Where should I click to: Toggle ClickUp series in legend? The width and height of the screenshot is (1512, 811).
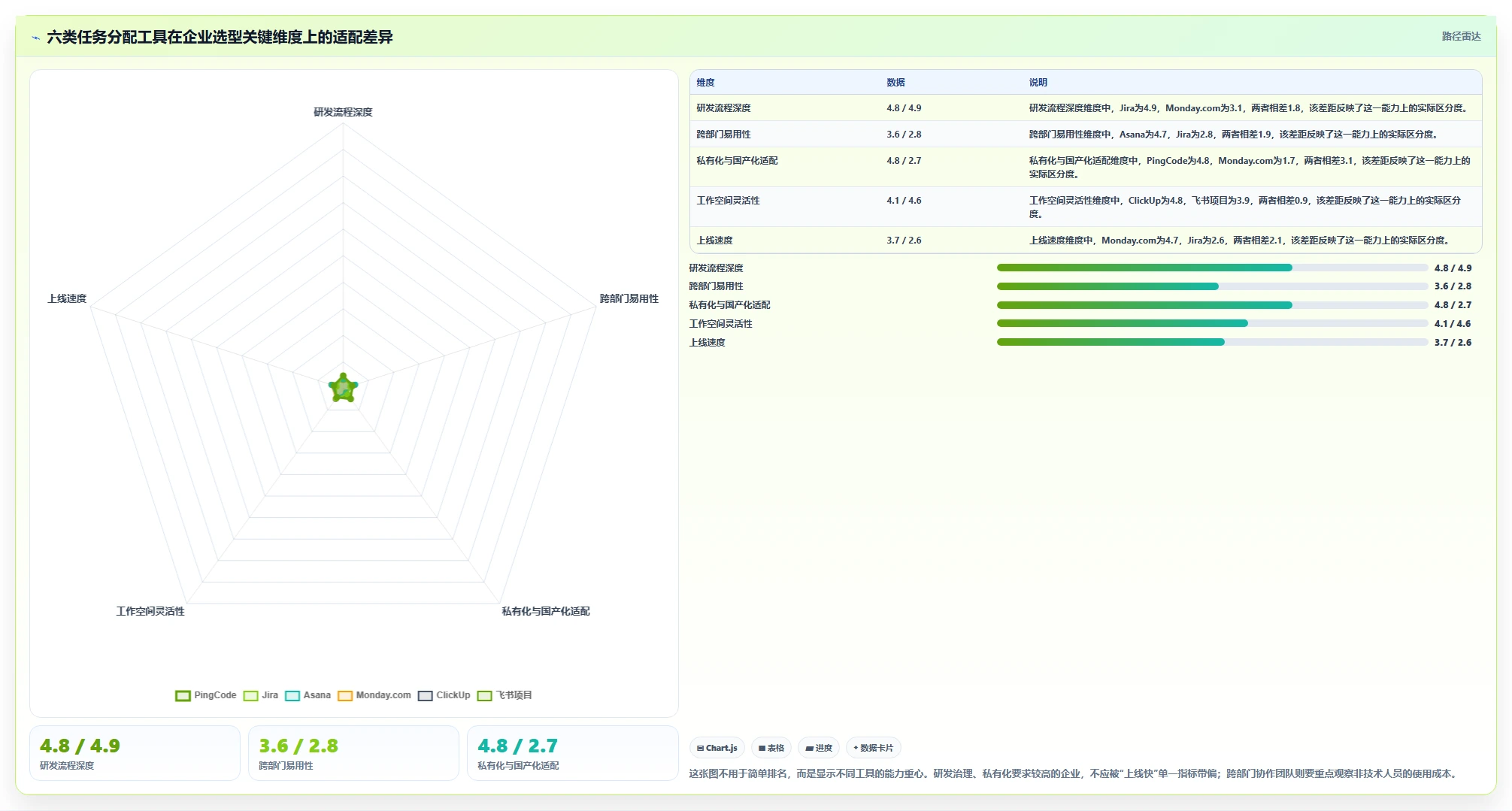coord(444,695)
